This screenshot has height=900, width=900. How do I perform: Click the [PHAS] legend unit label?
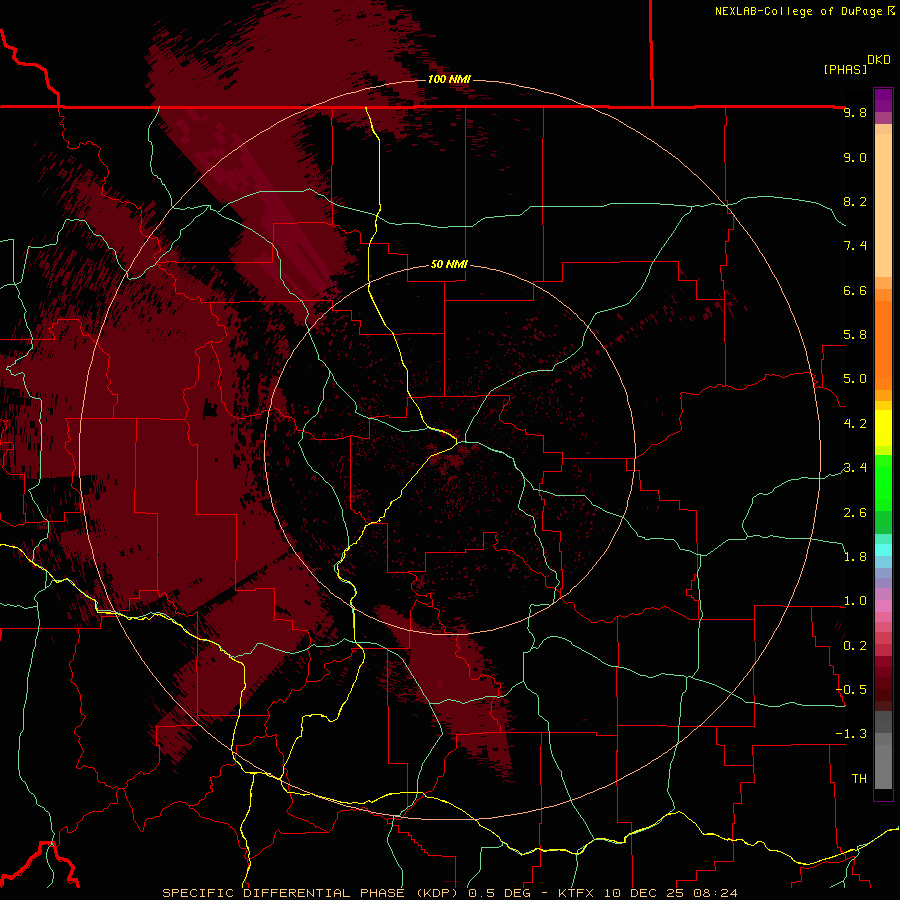845,69
